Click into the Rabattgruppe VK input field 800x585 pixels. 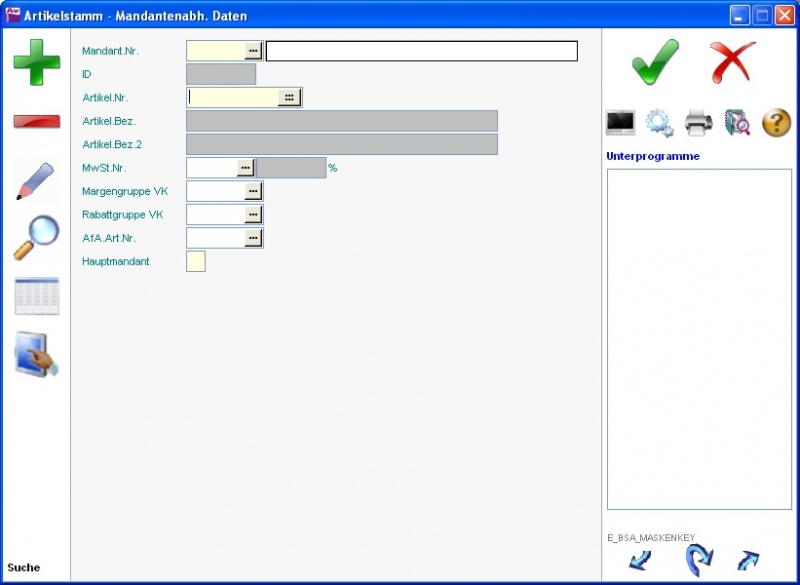216,214
